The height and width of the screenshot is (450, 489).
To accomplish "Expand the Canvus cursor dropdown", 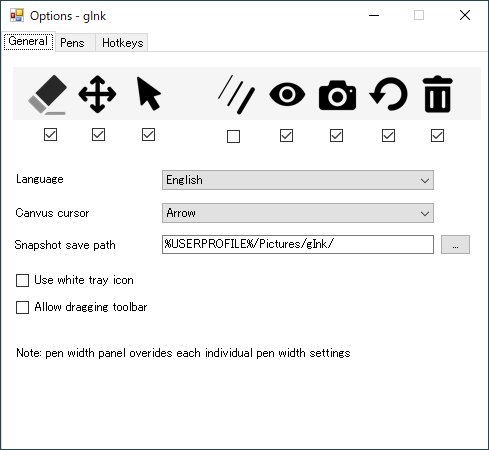I will (x=298, y=213).
